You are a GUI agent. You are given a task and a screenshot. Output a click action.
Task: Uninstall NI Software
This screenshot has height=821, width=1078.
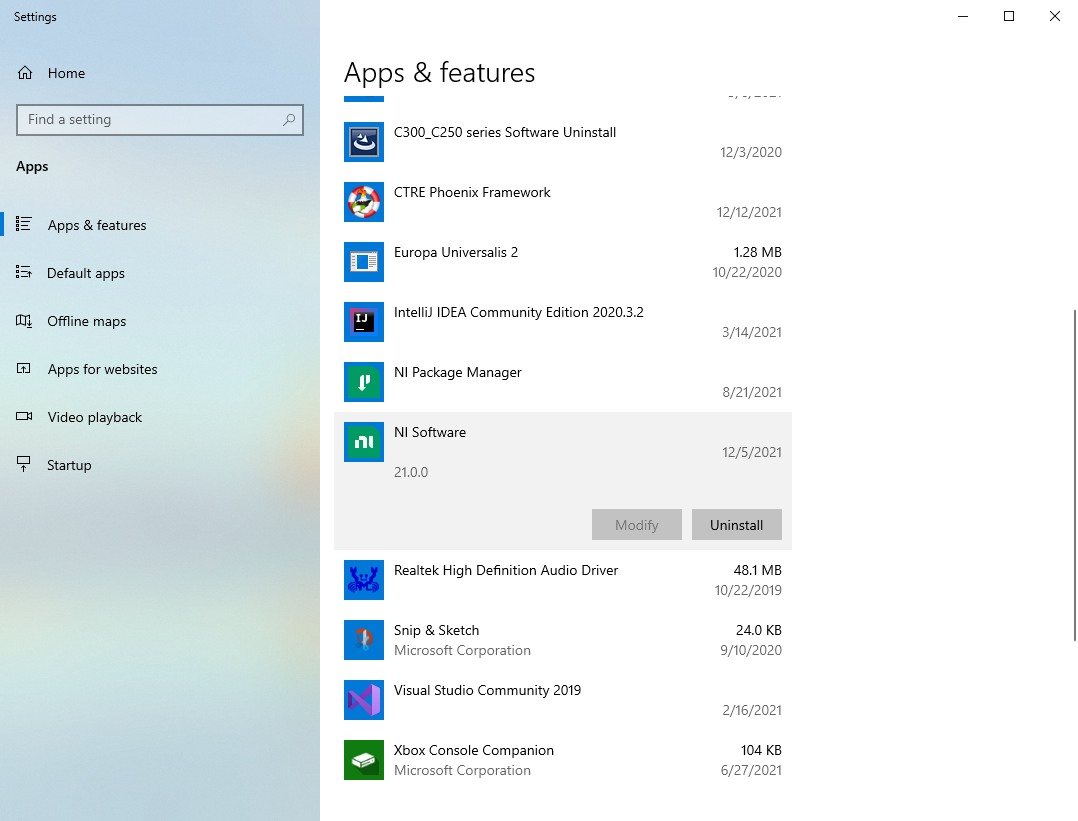click(x=737, y=524)
